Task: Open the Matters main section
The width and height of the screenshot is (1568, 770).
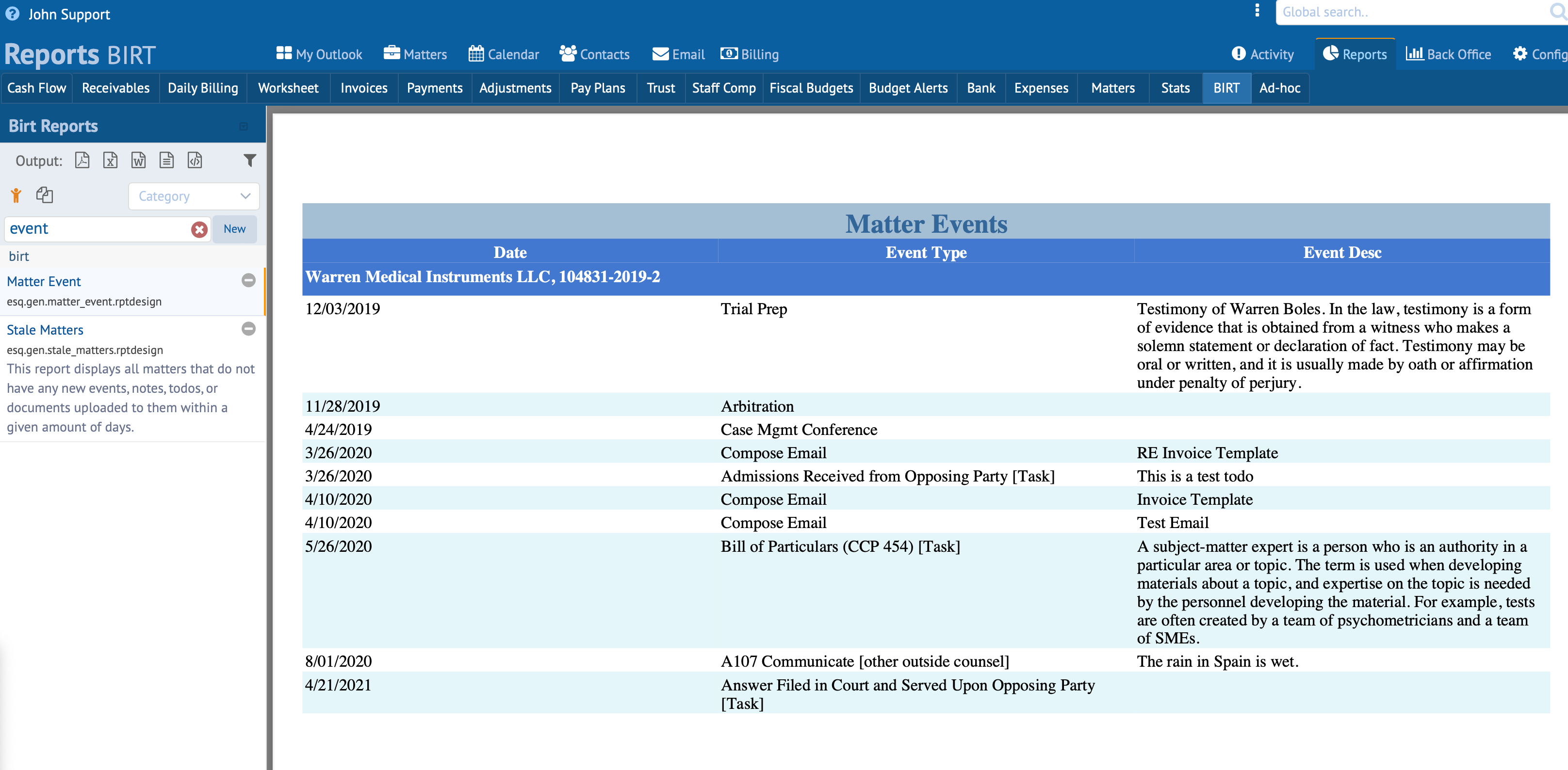Action: [415, 54]
